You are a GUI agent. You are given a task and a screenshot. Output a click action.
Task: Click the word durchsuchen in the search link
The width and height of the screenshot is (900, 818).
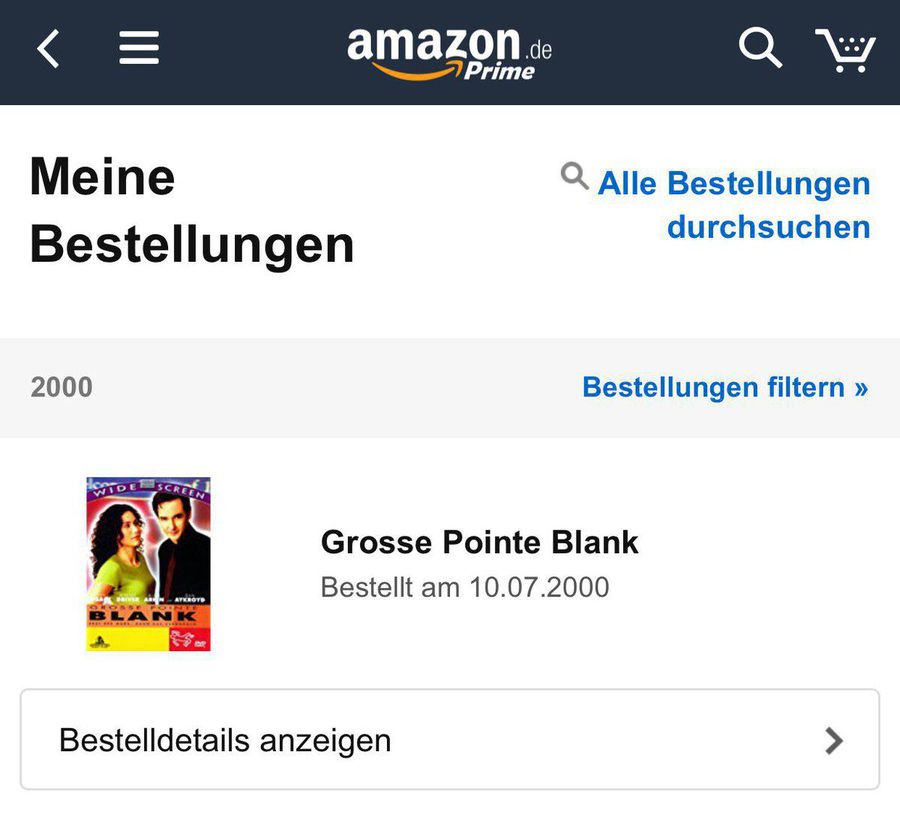pos(768,227)
